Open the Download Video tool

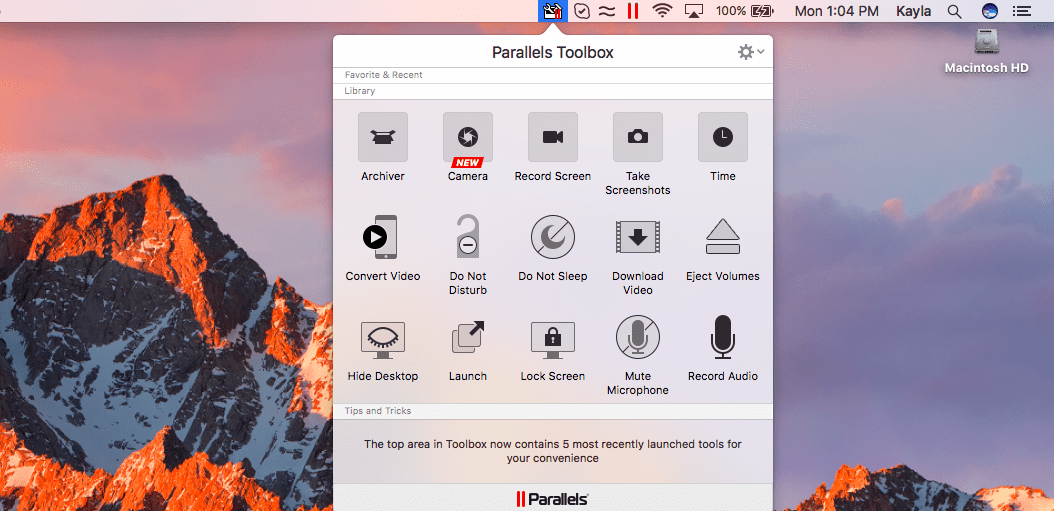coord(638,238)
